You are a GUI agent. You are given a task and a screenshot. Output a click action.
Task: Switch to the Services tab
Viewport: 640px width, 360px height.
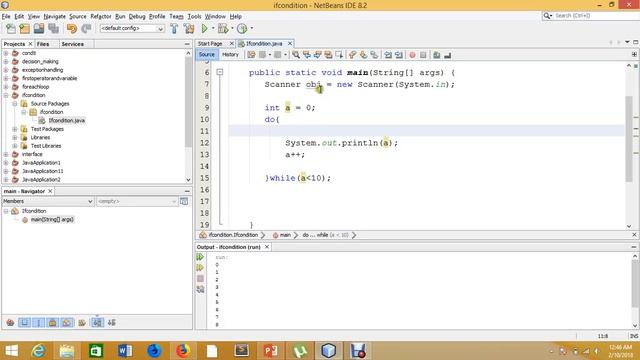click(73, 44)
